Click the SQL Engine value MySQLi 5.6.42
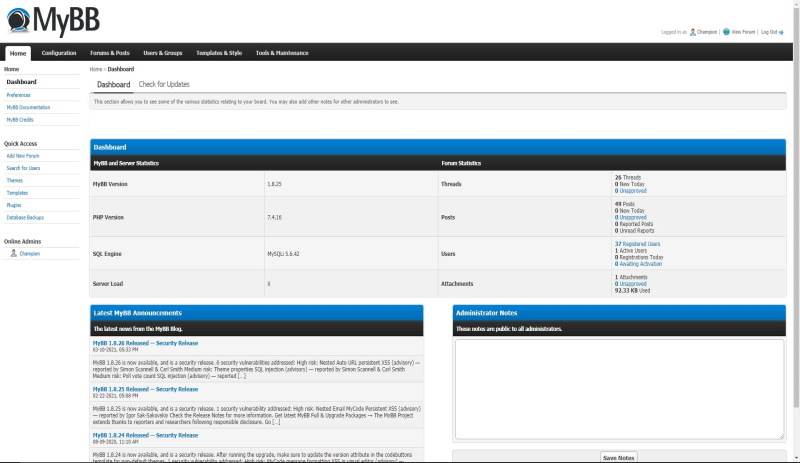The image size is (800, 463). click(x=283, y=254)
